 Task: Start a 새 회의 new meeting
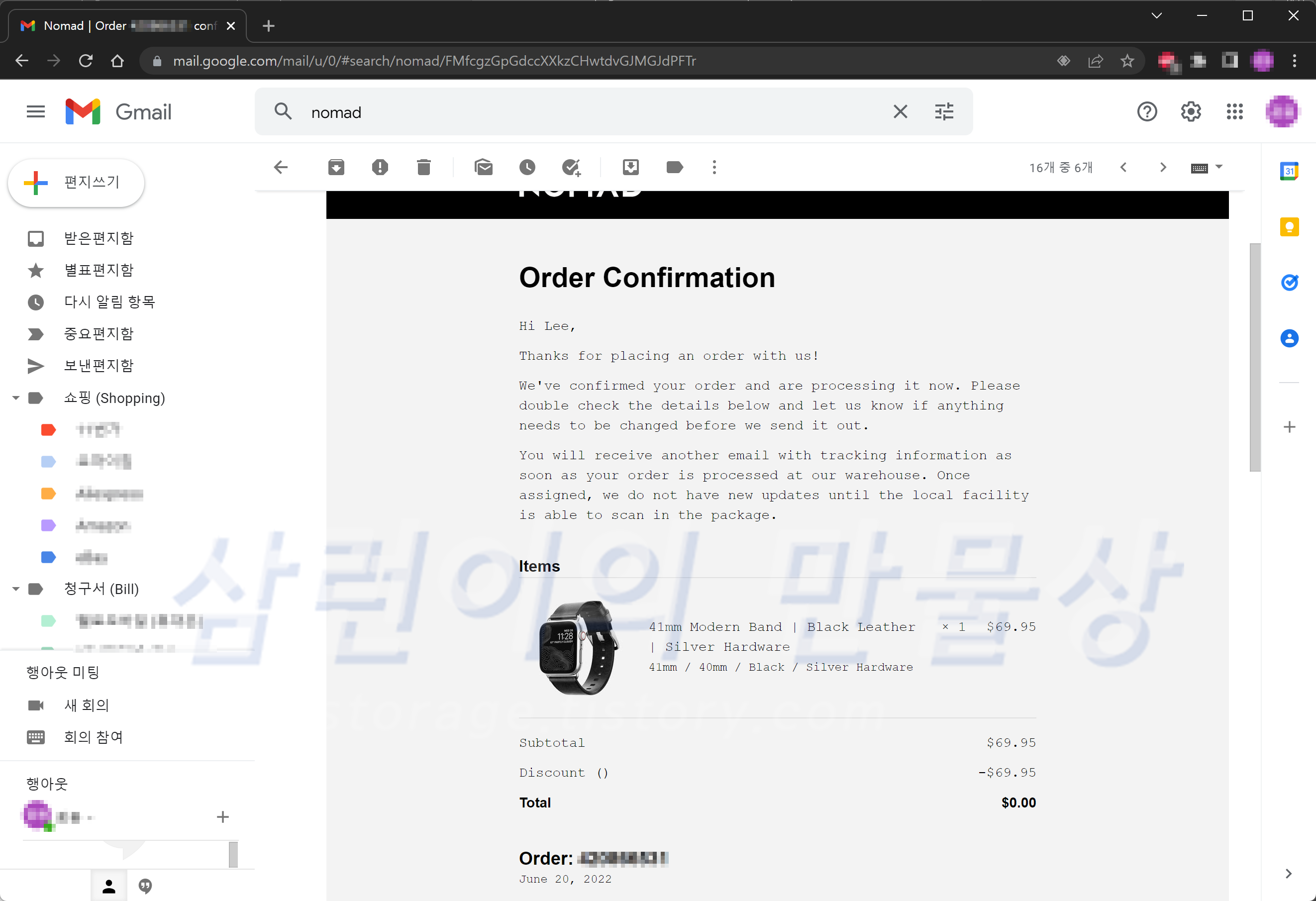pyautogui.click(x=86, y=705)
